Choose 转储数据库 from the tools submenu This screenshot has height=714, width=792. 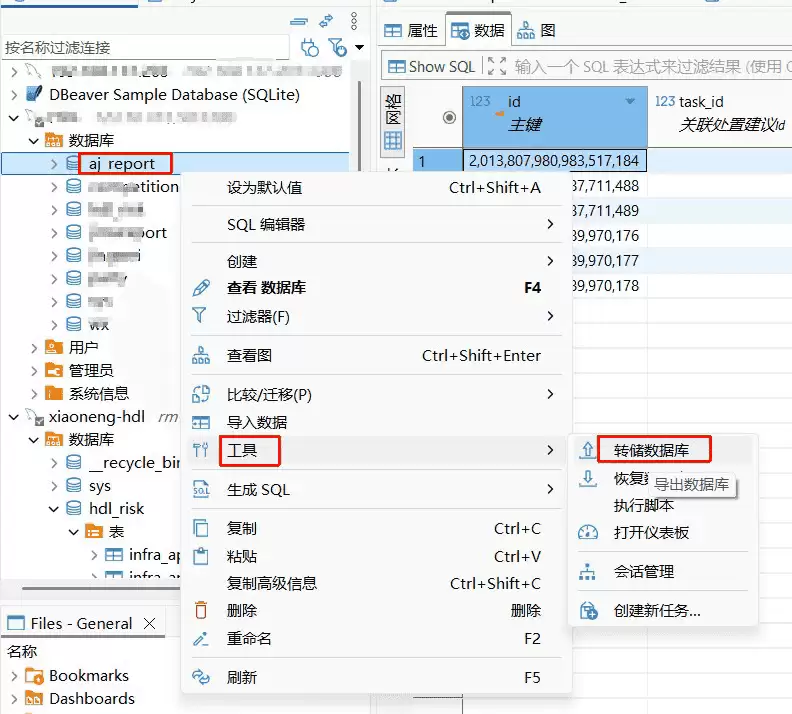coord(651,450)
